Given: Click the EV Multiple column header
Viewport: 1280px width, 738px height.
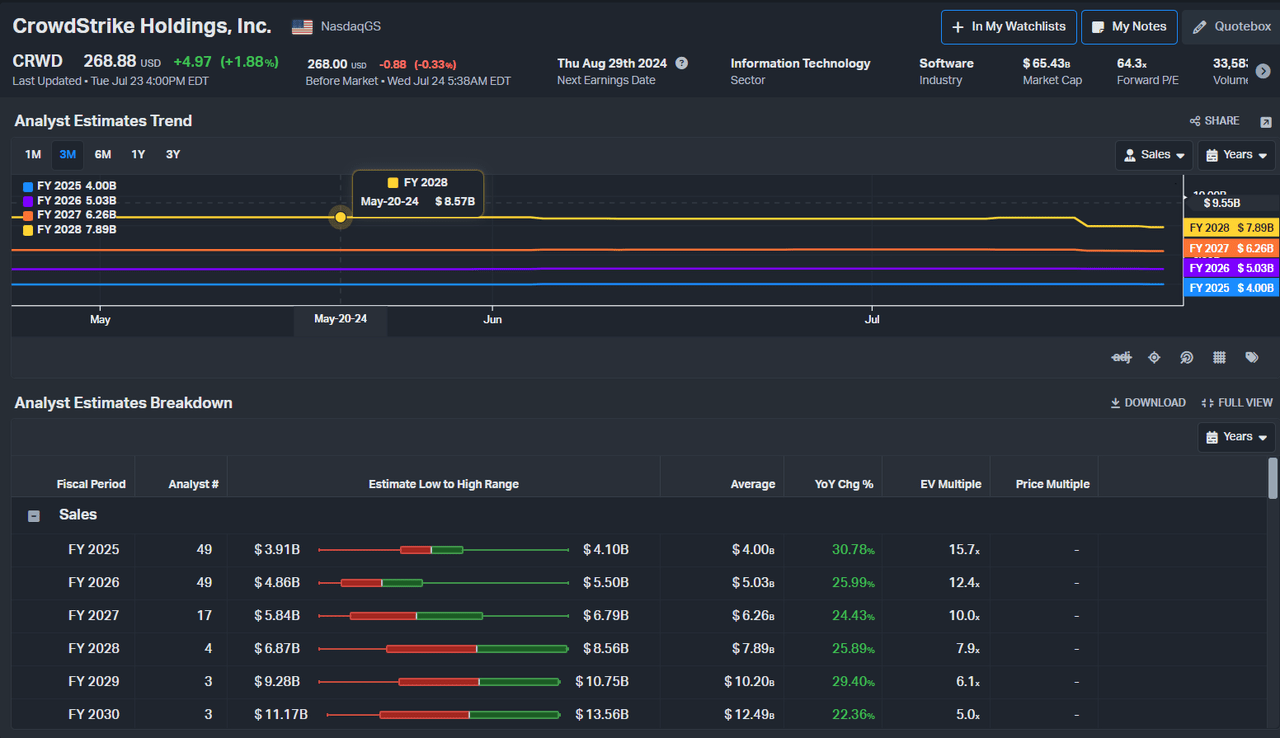Looking at the screenshot, I should click(951, 484).
